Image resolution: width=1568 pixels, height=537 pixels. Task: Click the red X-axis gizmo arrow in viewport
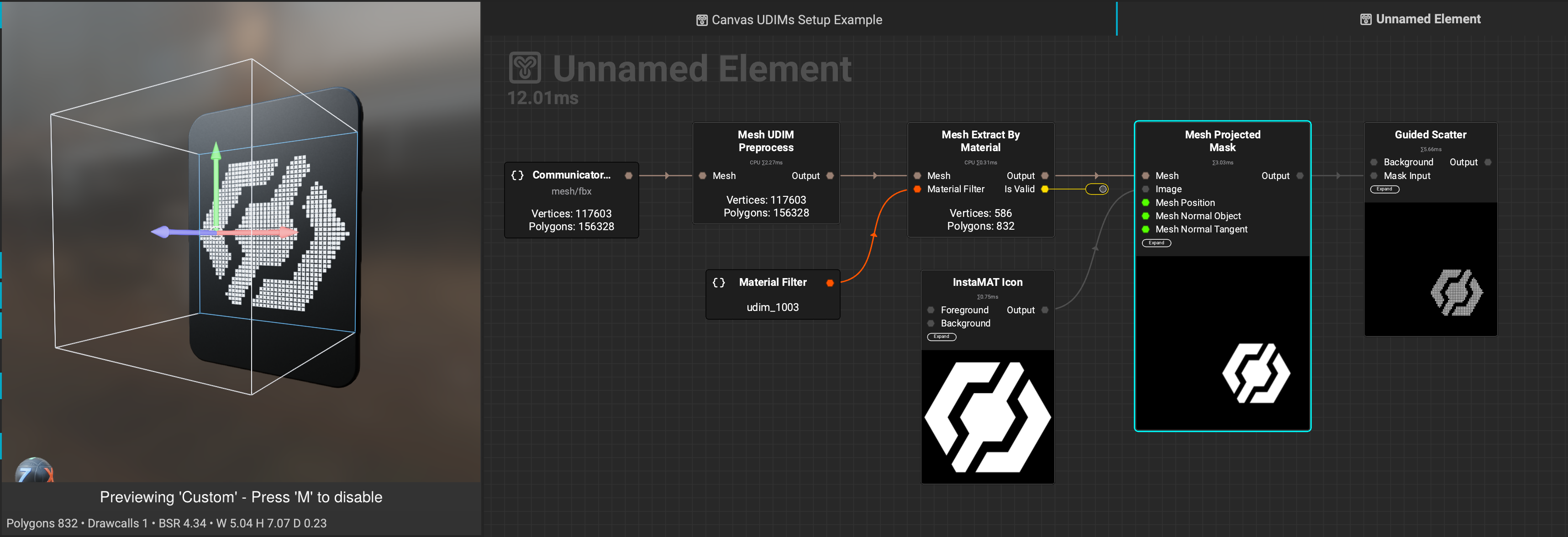pos(259,232)
